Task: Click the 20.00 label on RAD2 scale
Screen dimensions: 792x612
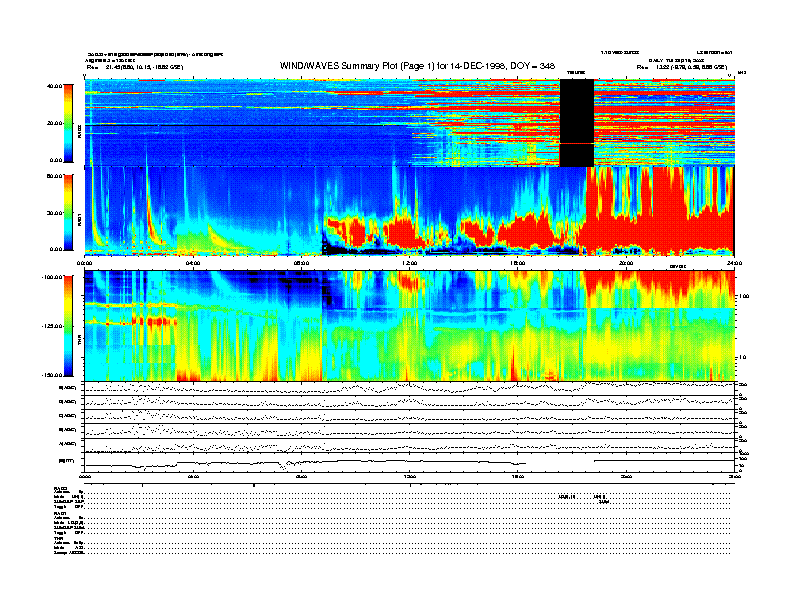Action: pos(54,123)
